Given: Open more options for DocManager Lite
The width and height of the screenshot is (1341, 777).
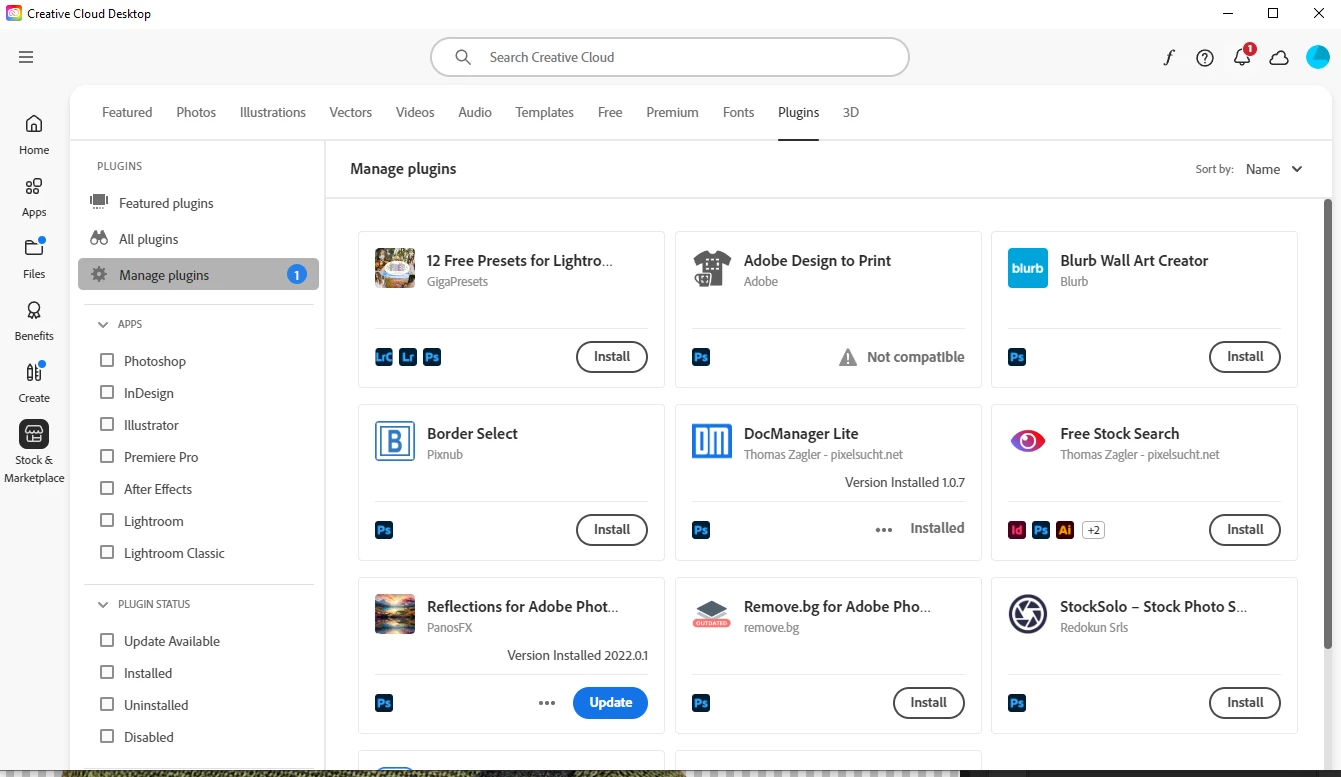Looking at the screenshot, I should (884, 530).
